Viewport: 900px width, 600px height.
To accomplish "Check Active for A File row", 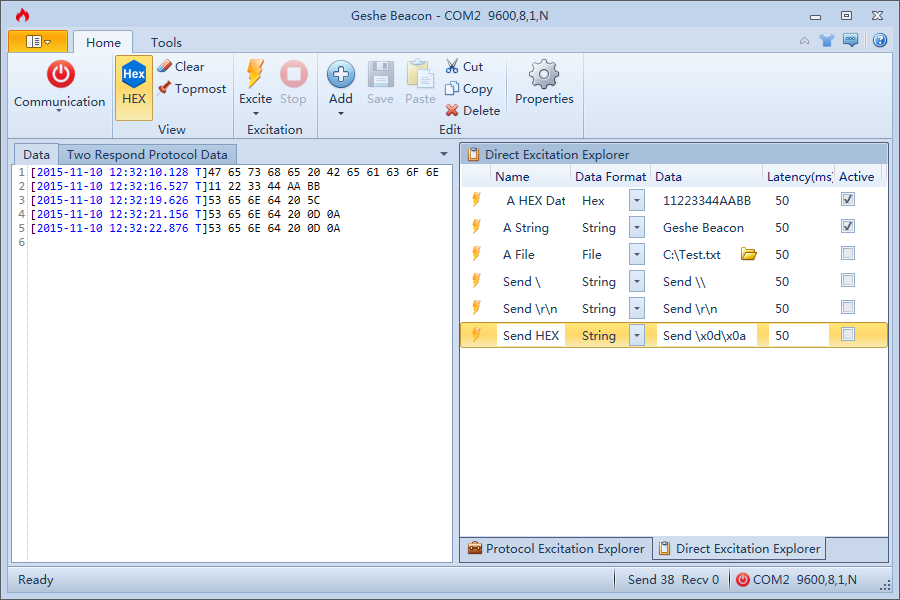I will point(848,253).
